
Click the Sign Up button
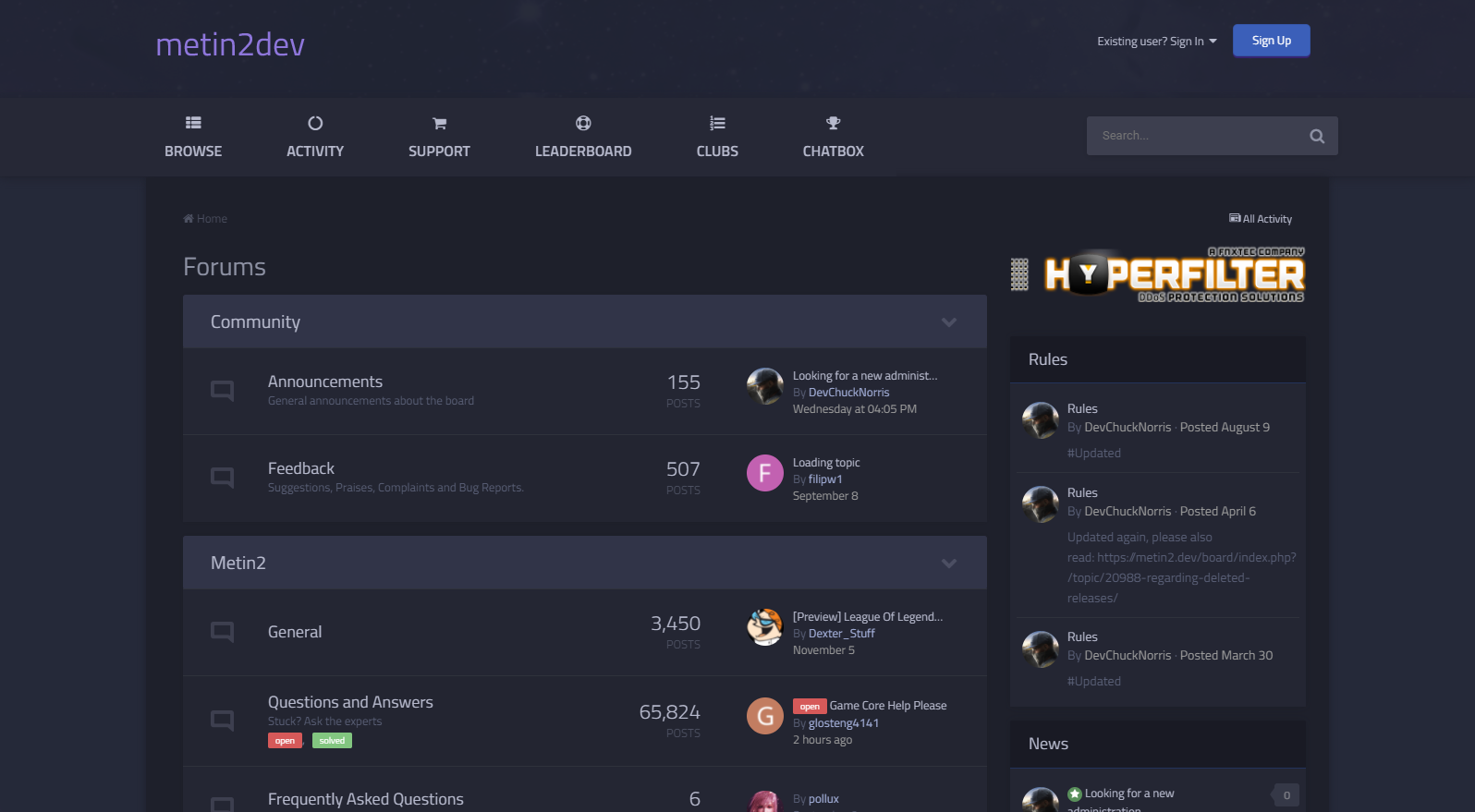click(x=1271, y=41)
